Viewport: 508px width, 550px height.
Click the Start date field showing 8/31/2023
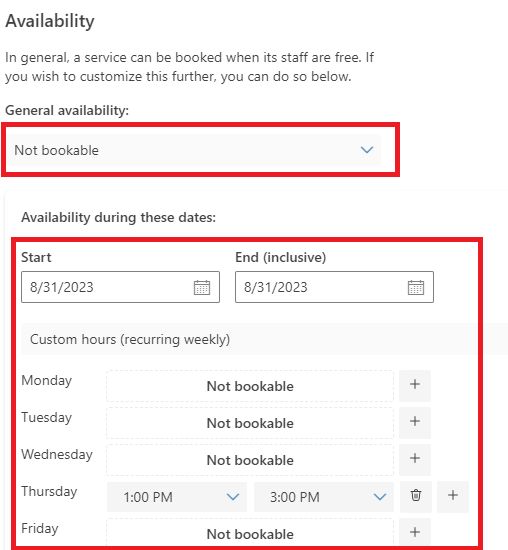(x=120, y=287)
